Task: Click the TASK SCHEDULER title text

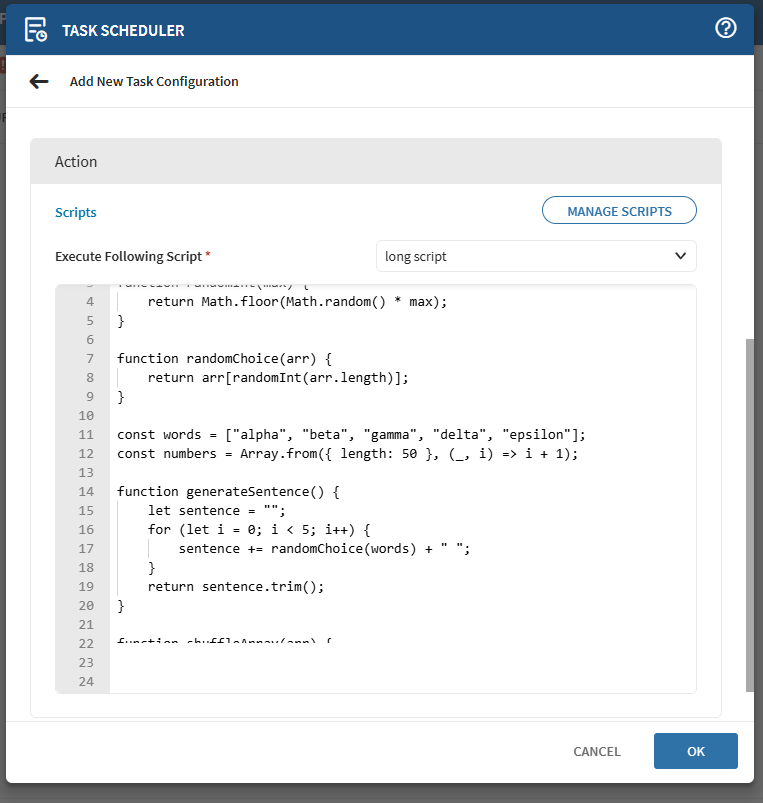Action: [x=123, y=31]
